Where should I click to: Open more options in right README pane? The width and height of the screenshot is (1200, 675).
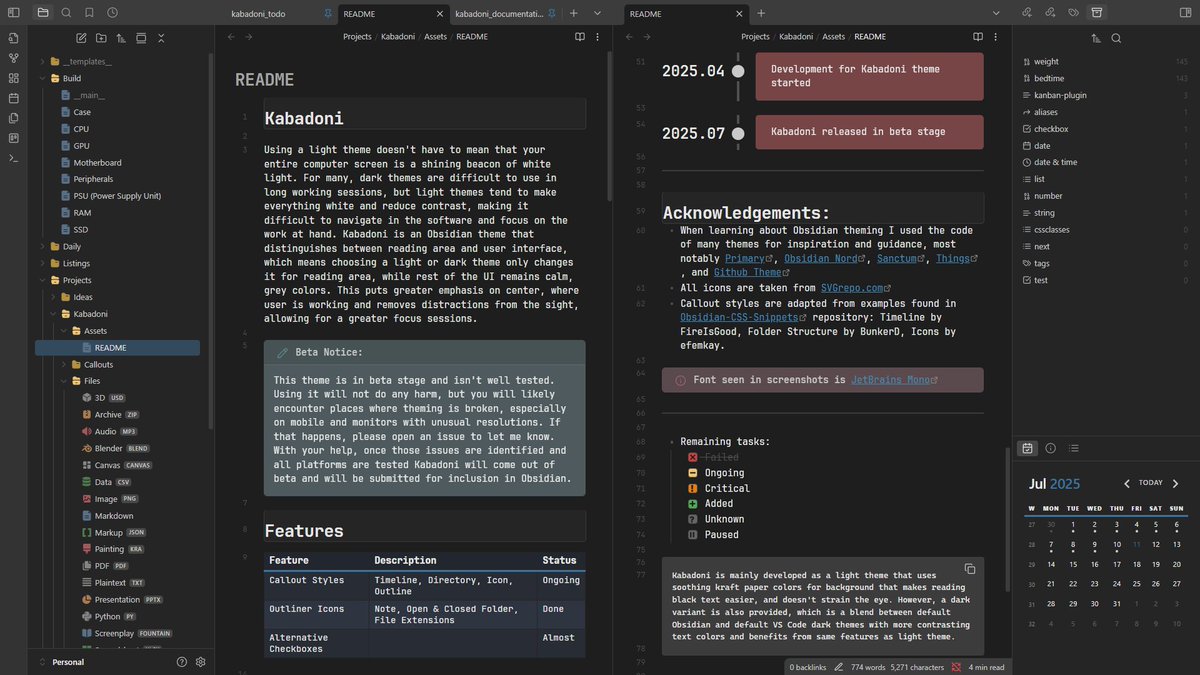click(x=998, y=37)
